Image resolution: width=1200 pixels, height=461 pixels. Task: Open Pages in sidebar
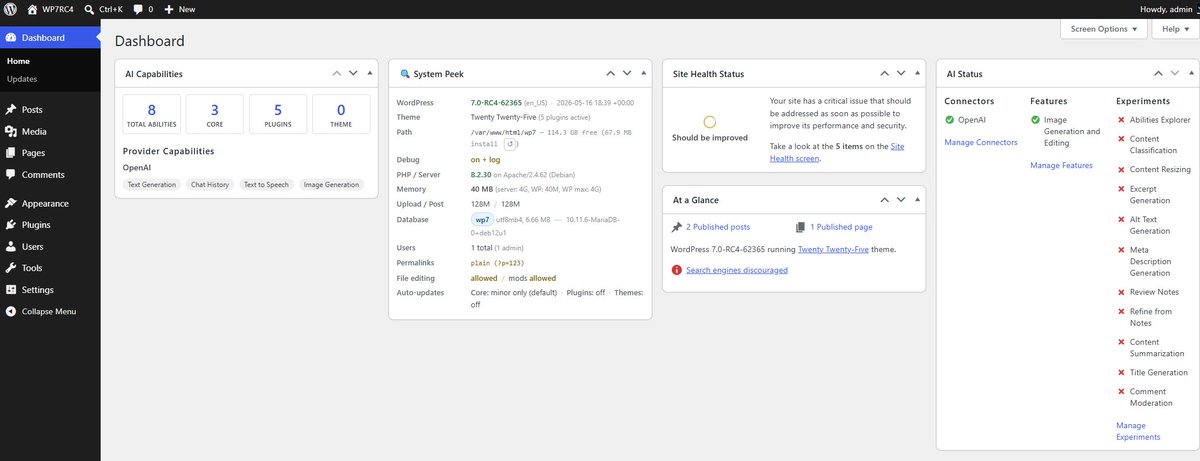[x=50, y=153]
